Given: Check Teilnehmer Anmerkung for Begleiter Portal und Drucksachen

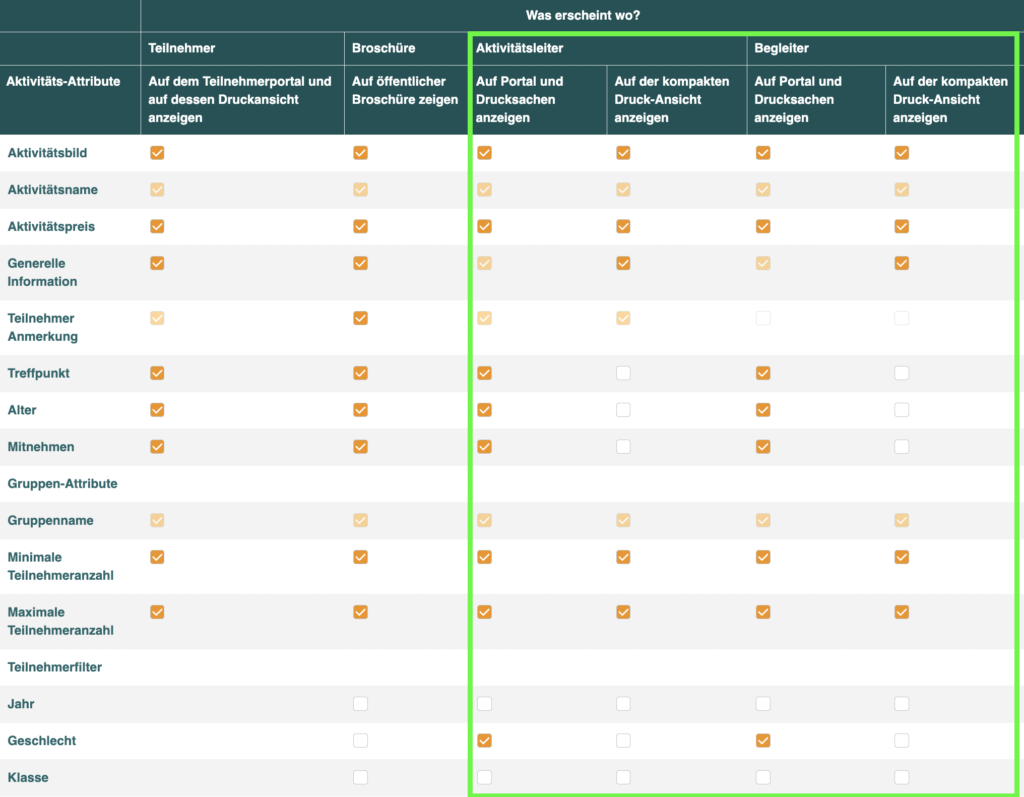Looking at the screenshot, I should [763, 318].
